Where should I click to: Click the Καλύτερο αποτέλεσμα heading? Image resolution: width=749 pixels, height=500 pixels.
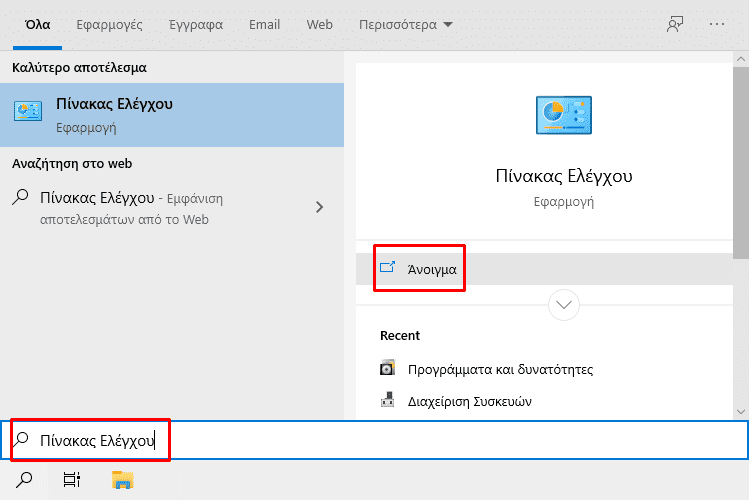[x=79, y=68]
